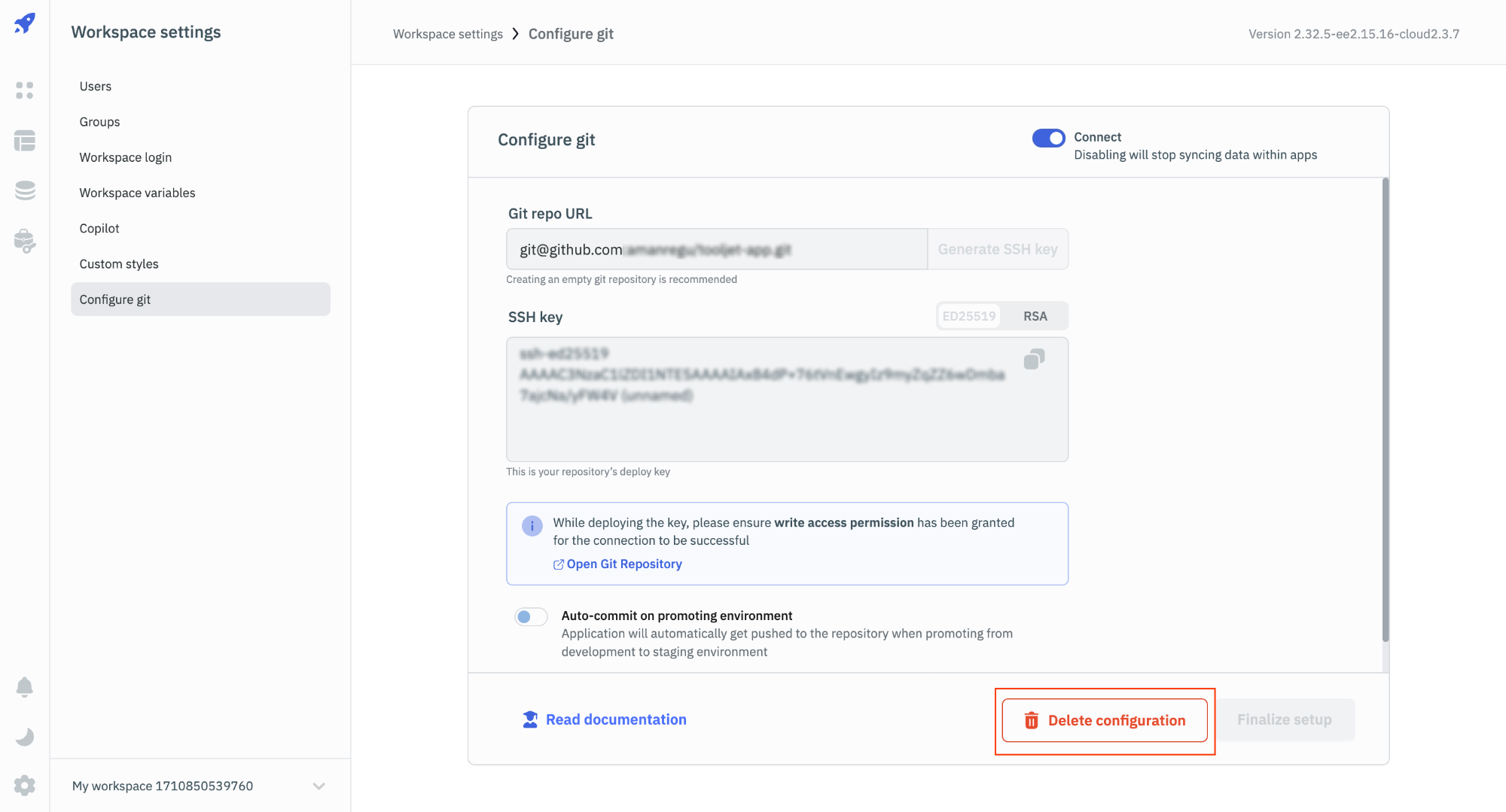1506x812 pixels.
Task: Open notifications bell icon
Action: click(x=25, y=687)
